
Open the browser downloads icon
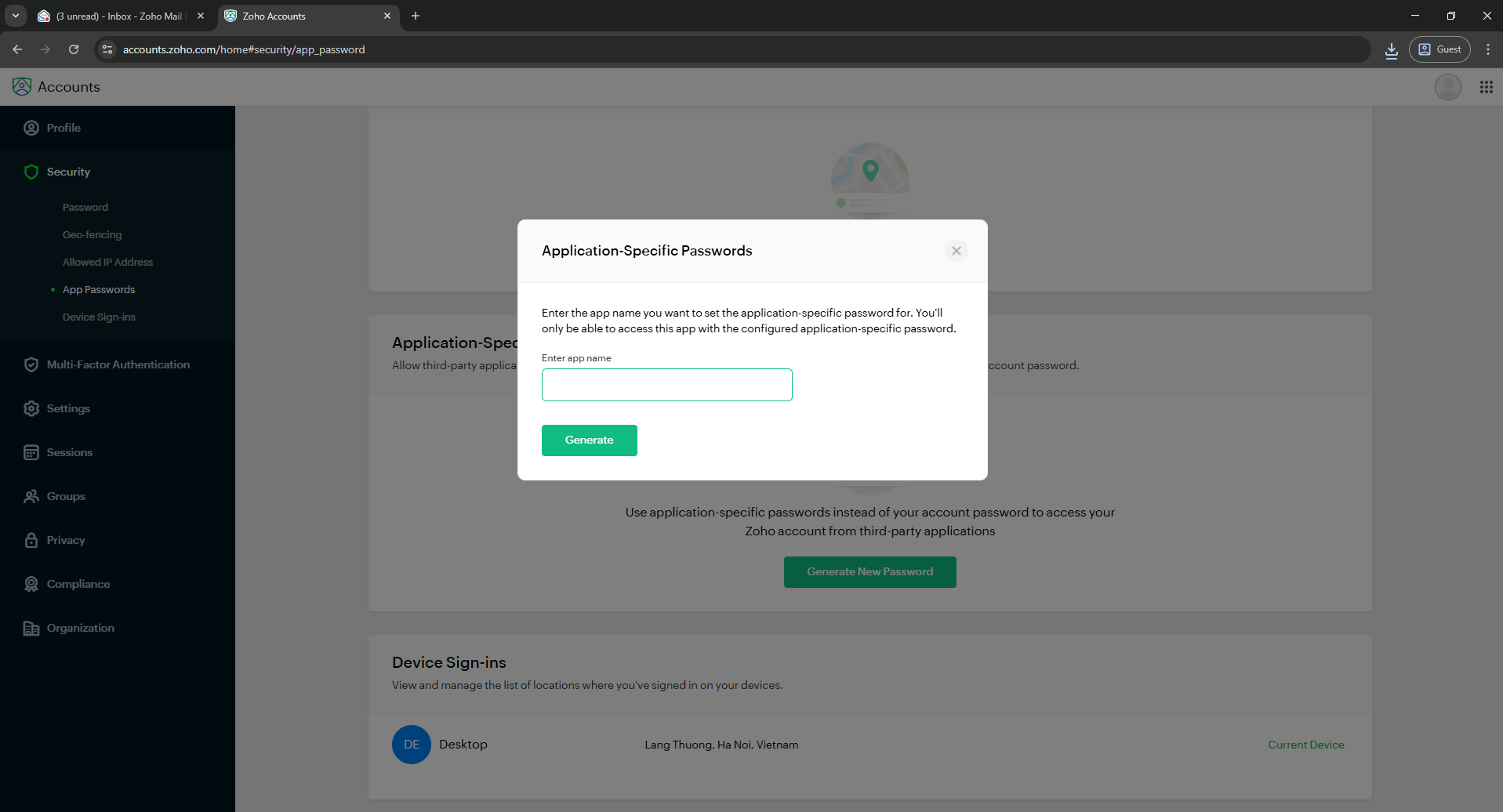point(1391,49)
